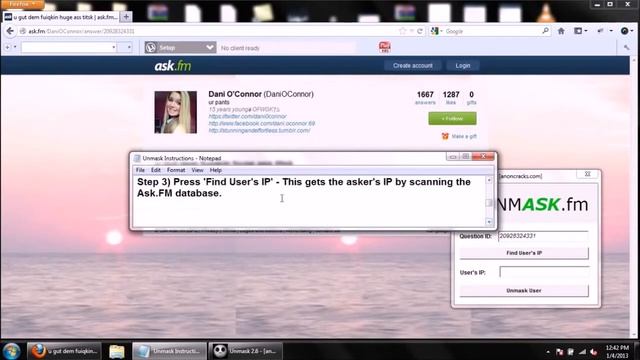This screenshot has width=640, height=360.
Task: Open Notepad Help menu
Action: (x=216, y=170)
